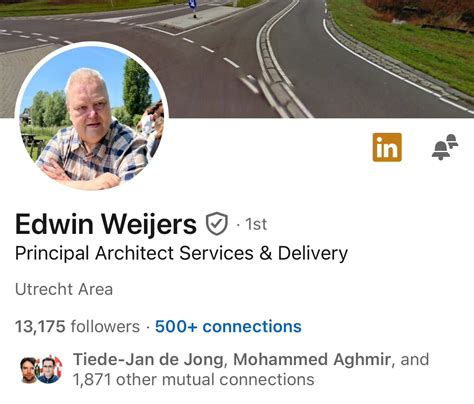The width and height of the screenshot is (474, 404).
Task: Open the 500+ connections link
Action: pyautogui.click(x=228, y=326)
